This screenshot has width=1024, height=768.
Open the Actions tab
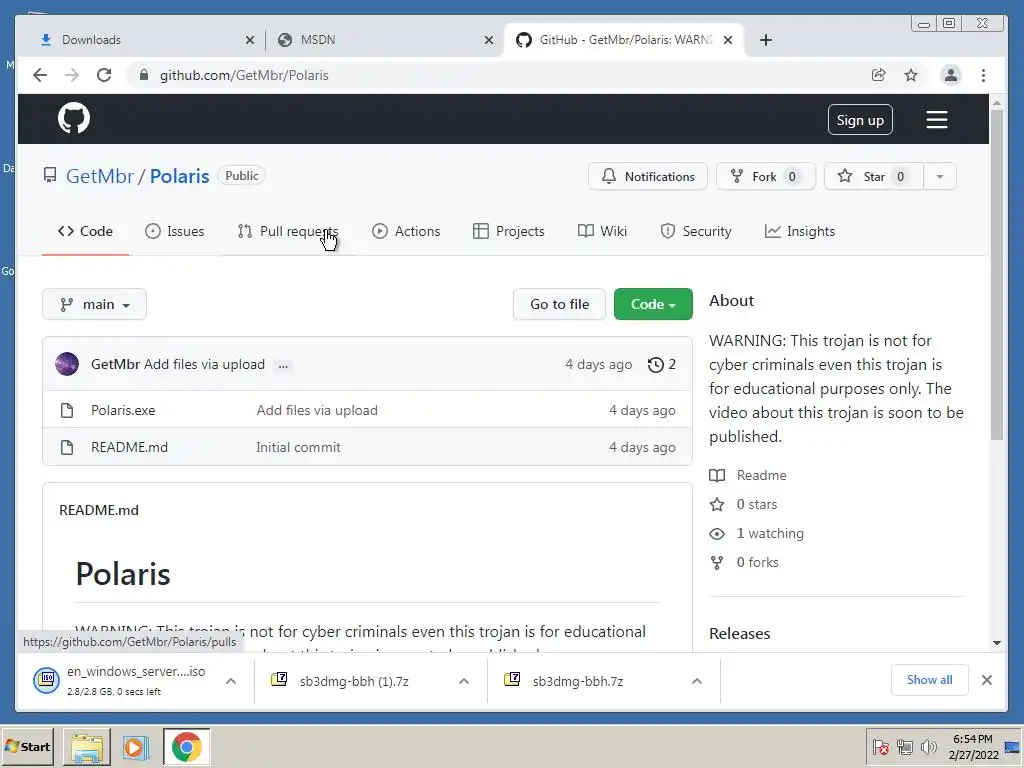click(x=406, y=231)
